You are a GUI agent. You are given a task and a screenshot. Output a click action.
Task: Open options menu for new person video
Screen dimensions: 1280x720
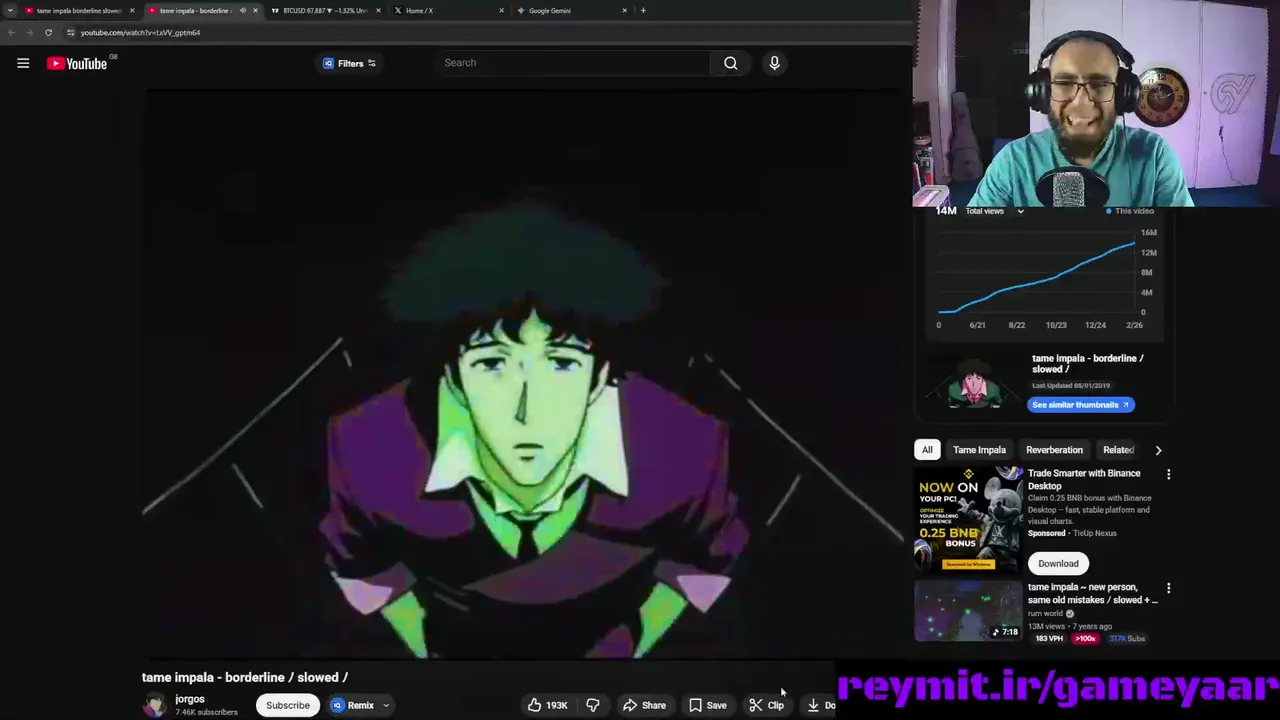pyautogui.click(x=1168, y=589)
